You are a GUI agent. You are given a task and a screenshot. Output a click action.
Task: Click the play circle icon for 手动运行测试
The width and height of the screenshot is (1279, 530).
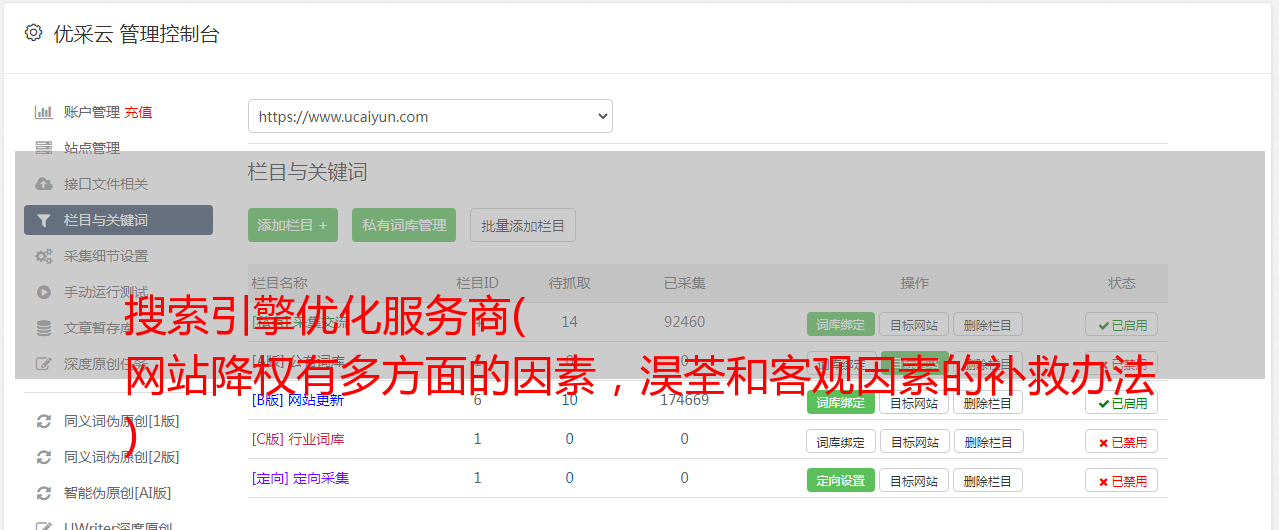click(x=43, y=292)
